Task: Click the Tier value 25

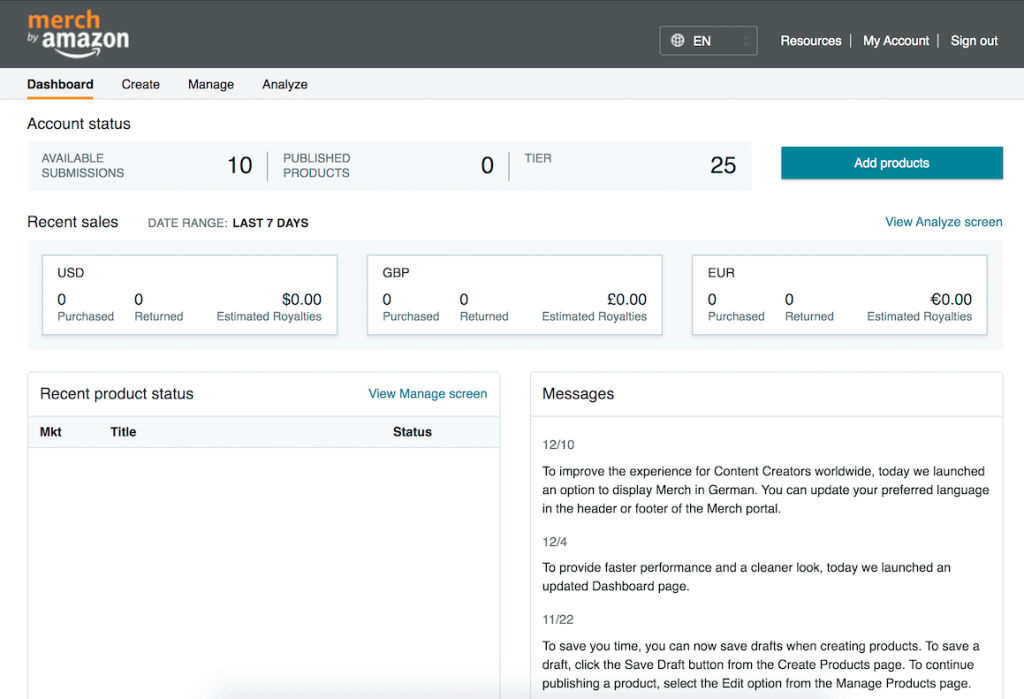Action: [723, 165]
